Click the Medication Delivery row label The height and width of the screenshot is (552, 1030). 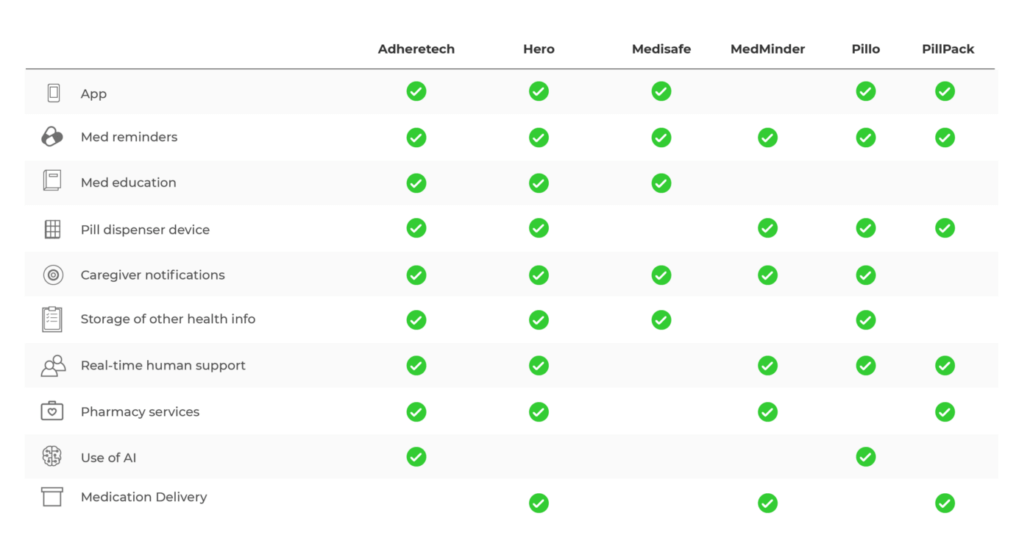point(144,497)
